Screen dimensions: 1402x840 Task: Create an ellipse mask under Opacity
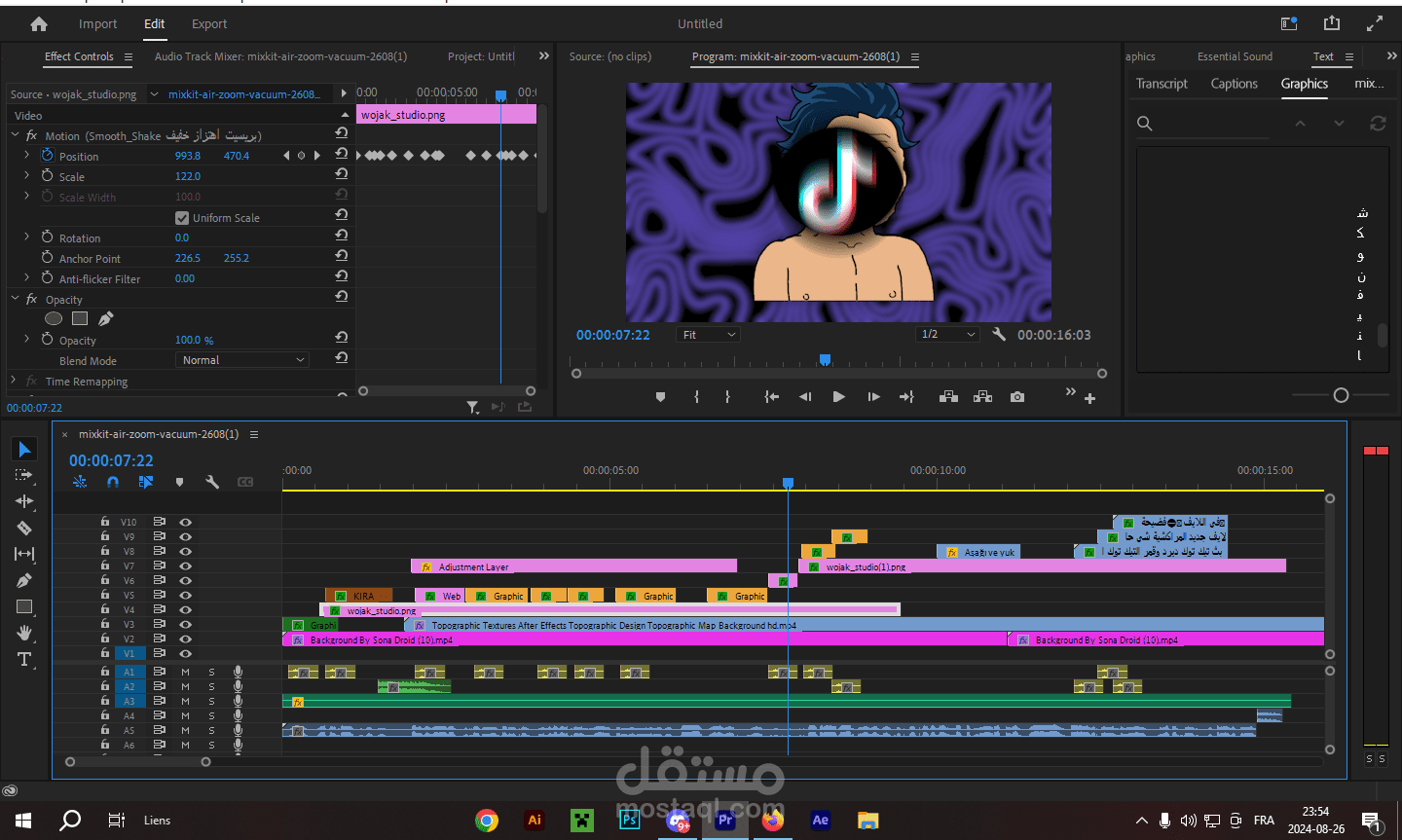coord(54,318)
